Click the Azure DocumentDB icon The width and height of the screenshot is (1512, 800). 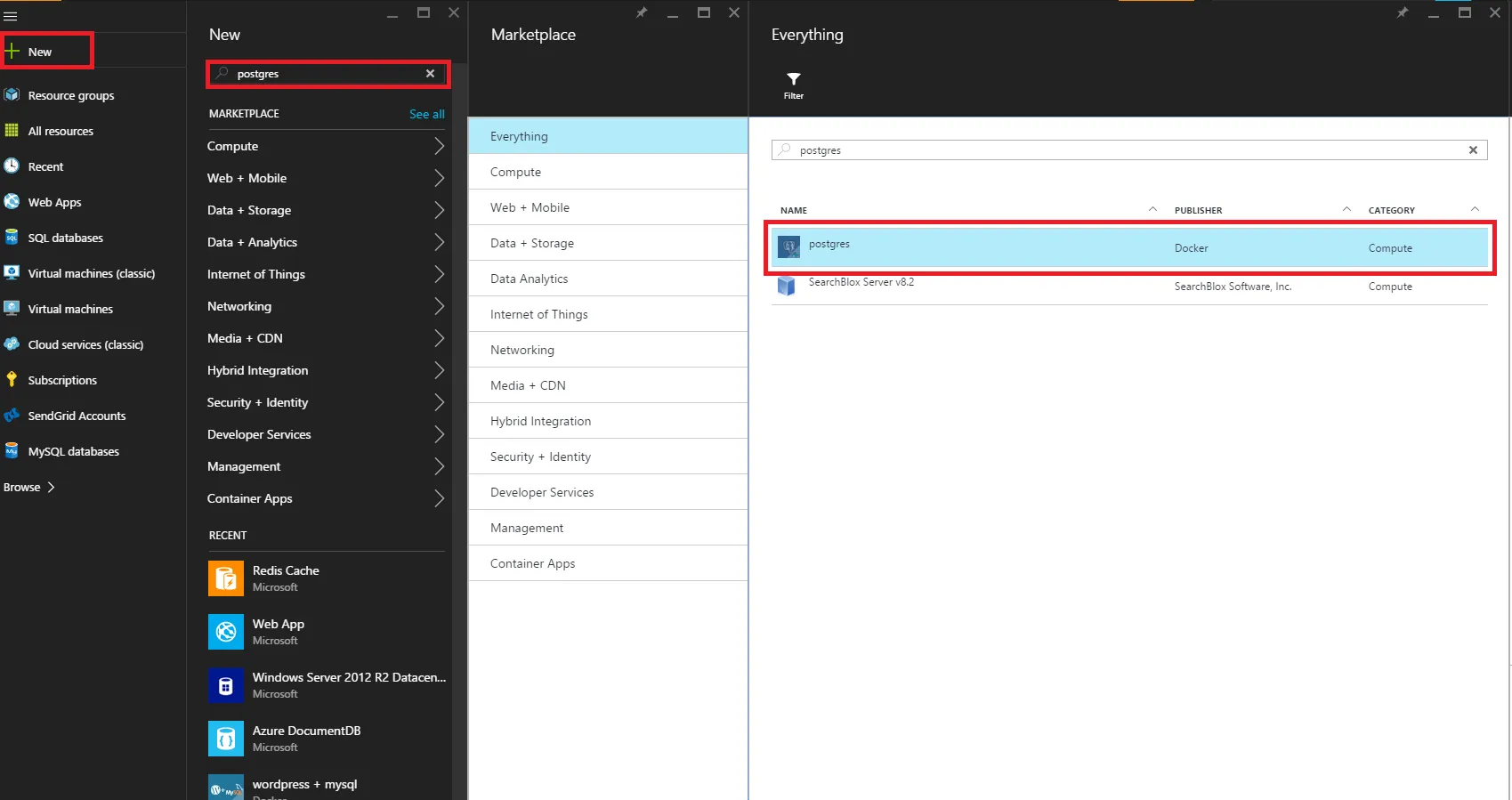(226, 739)
